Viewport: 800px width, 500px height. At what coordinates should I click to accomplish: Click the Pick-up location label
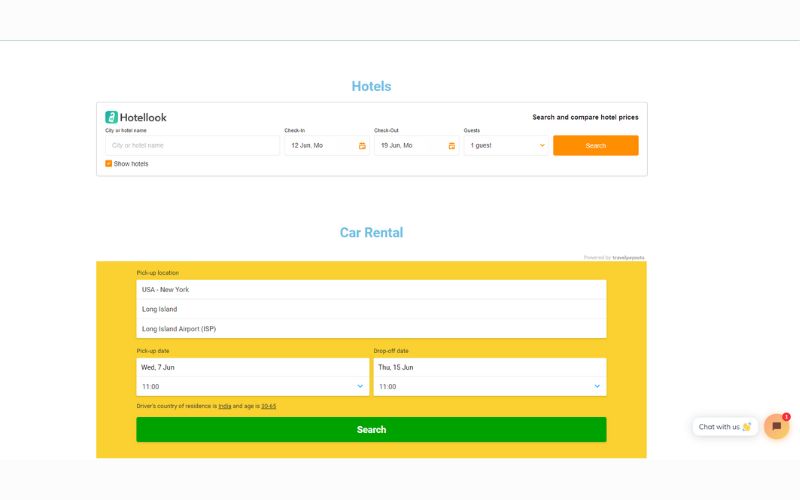[x=158, y=273]
